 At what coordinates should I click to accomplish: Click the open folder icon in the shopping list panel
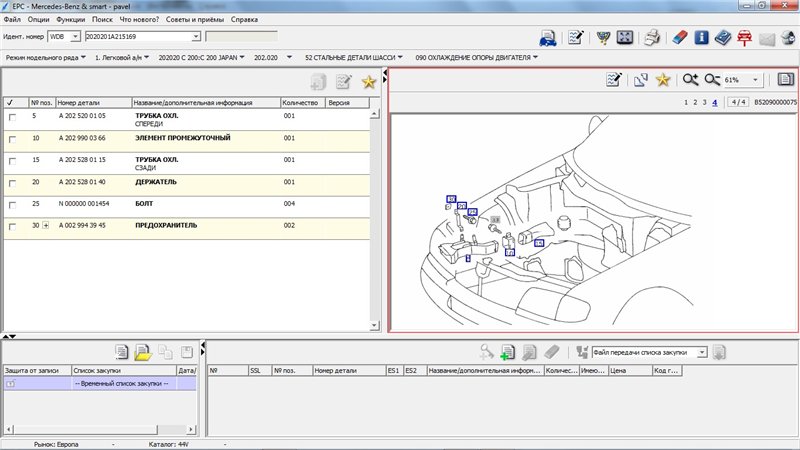click(143, 352)
